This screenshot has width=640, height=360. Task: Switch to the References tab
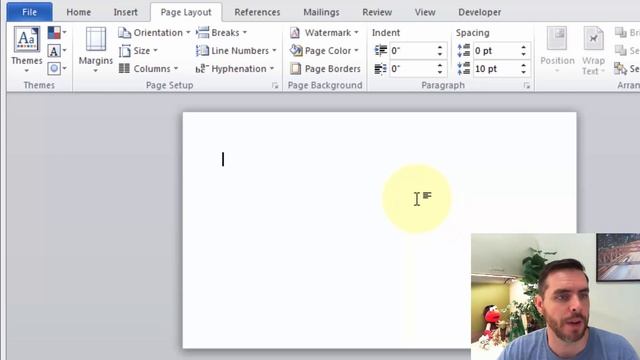257,12
